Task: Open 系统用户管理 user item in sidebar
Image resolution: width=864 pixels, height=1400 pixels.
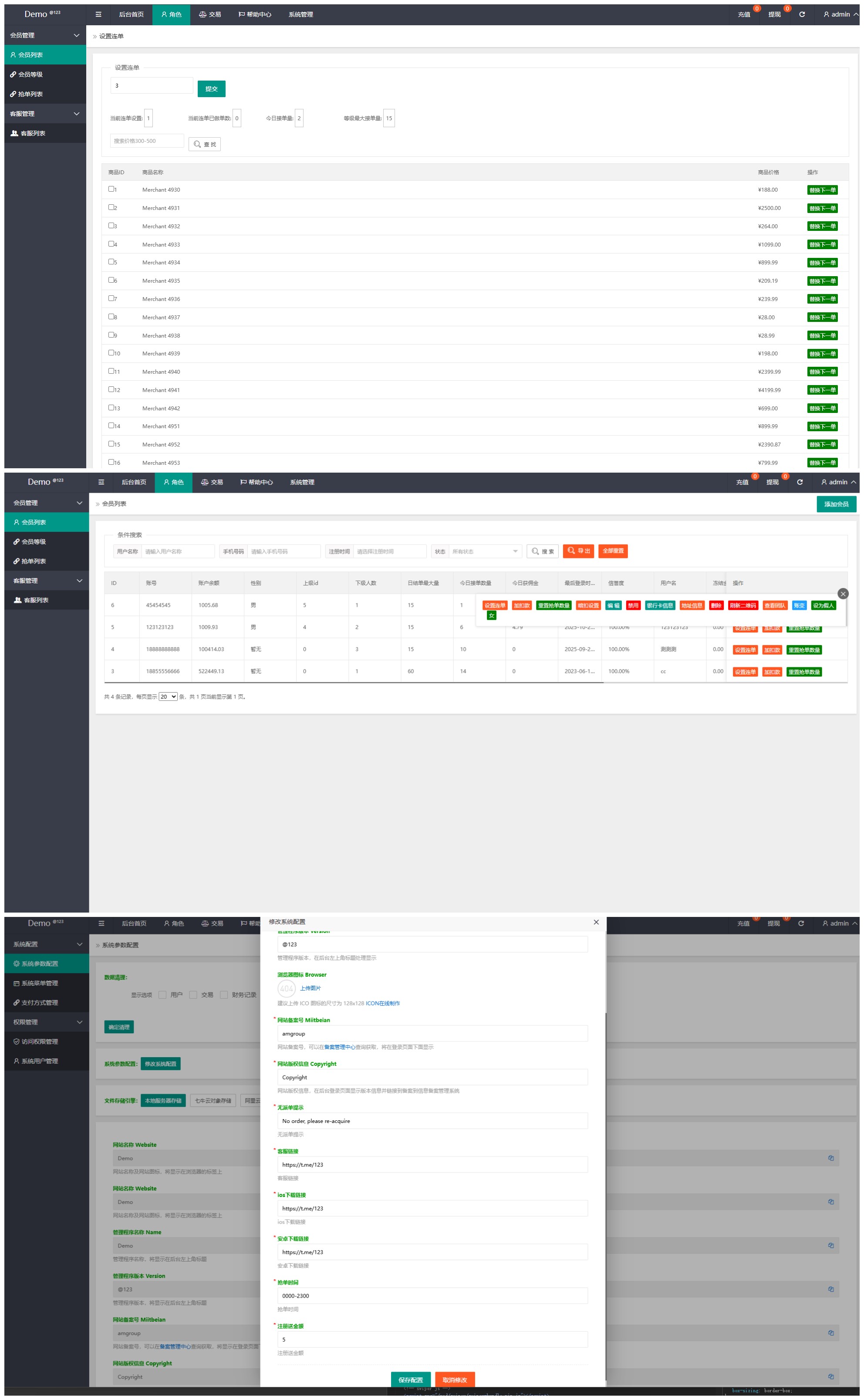Action: (40, 1061)
